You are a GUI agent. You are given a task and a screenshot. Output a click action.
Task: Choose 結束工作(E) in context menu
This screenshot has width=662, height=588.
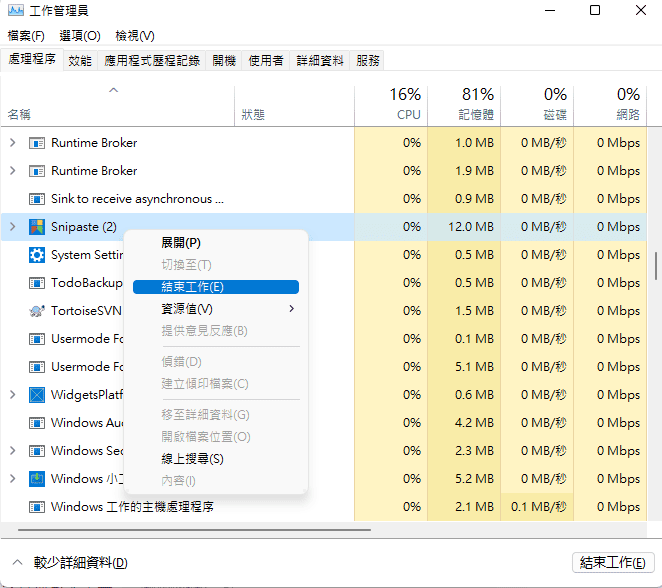tap(216, 287)
